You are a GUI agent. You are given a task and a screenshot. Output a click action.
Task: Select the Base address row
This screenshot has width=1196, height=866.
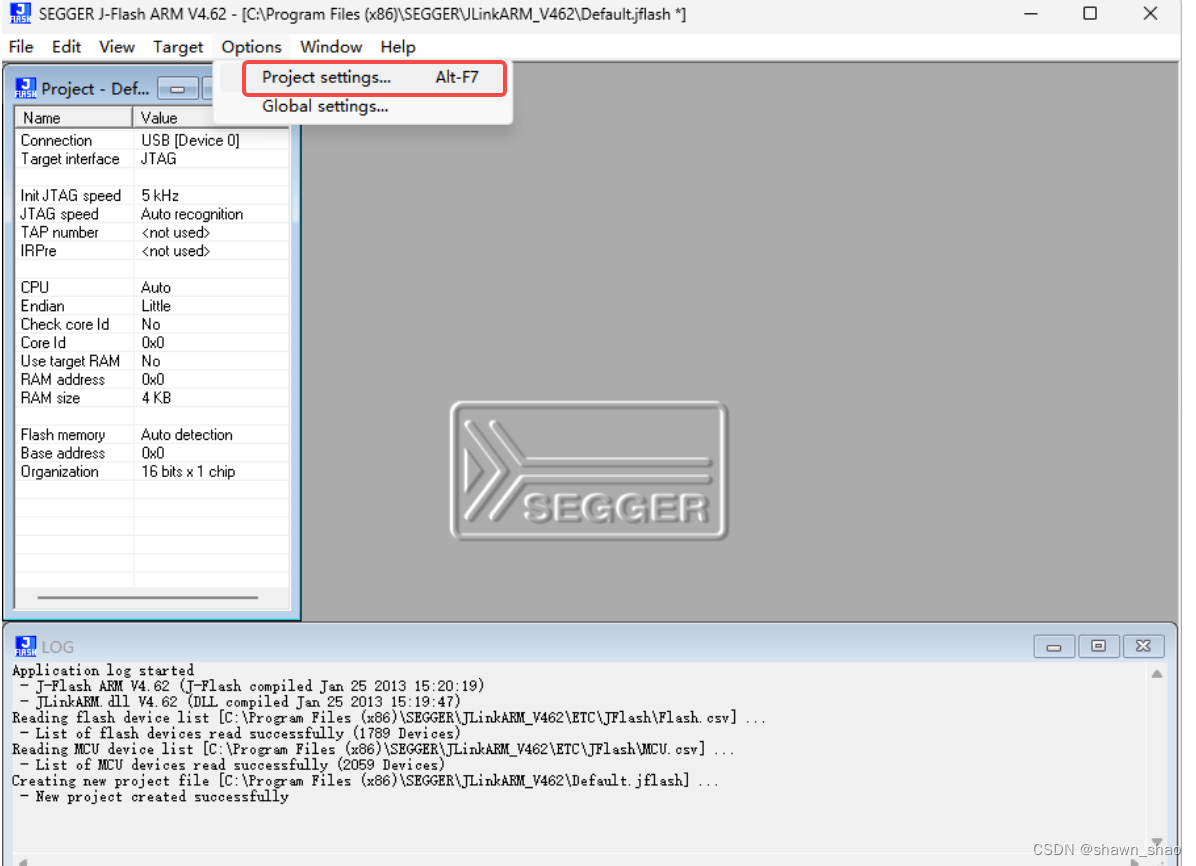pos(152,452)
